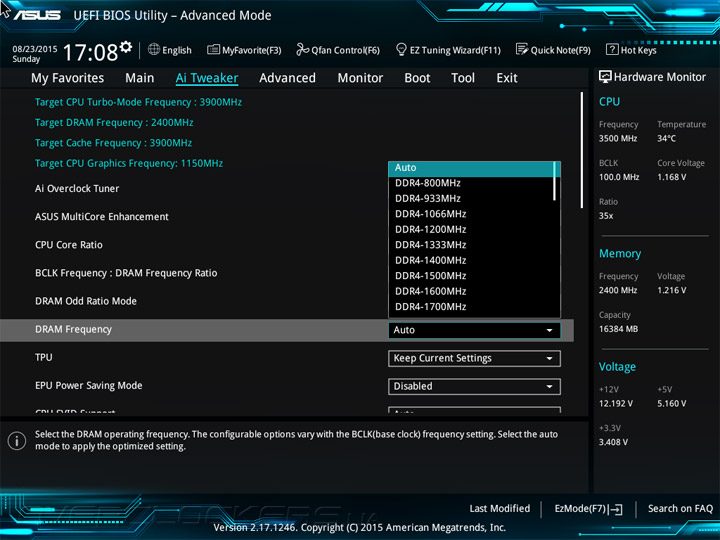Click the globe icon for English language

[x=154, y=50]
